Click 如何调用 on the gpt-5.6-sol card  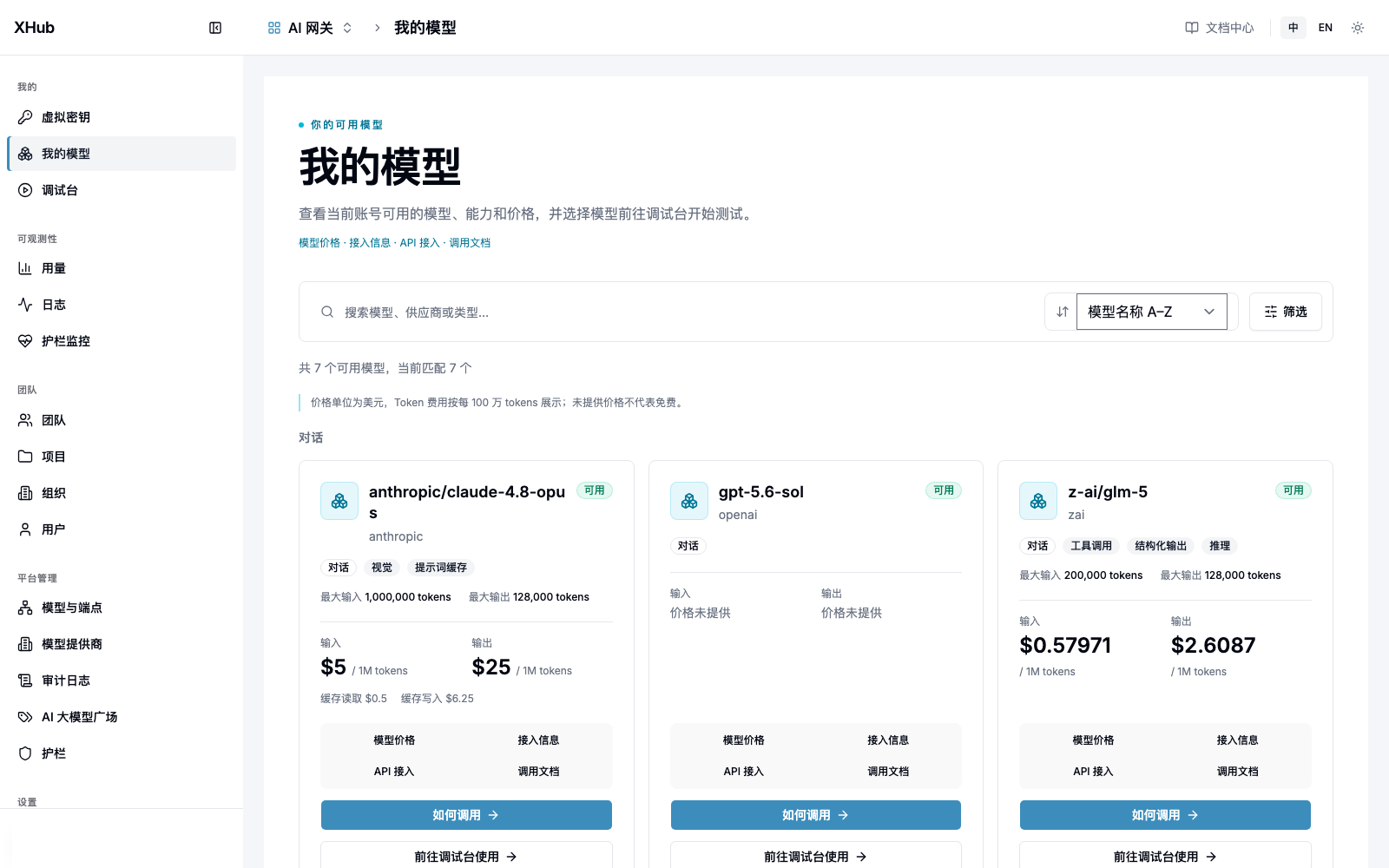pyautogui.click(x=816, y=815)
